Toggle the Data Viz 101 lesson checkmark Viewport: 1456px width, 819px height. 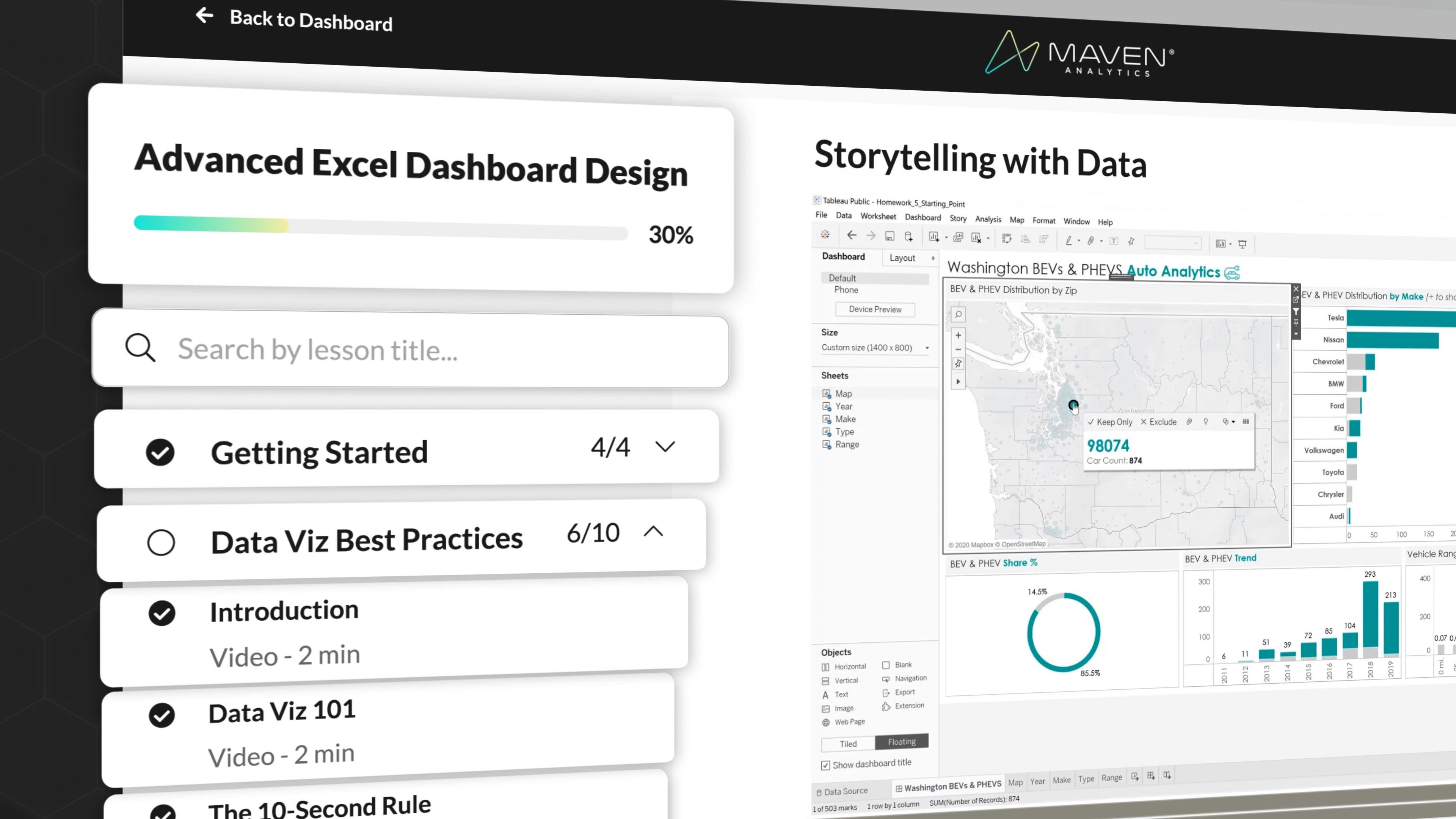162,715
